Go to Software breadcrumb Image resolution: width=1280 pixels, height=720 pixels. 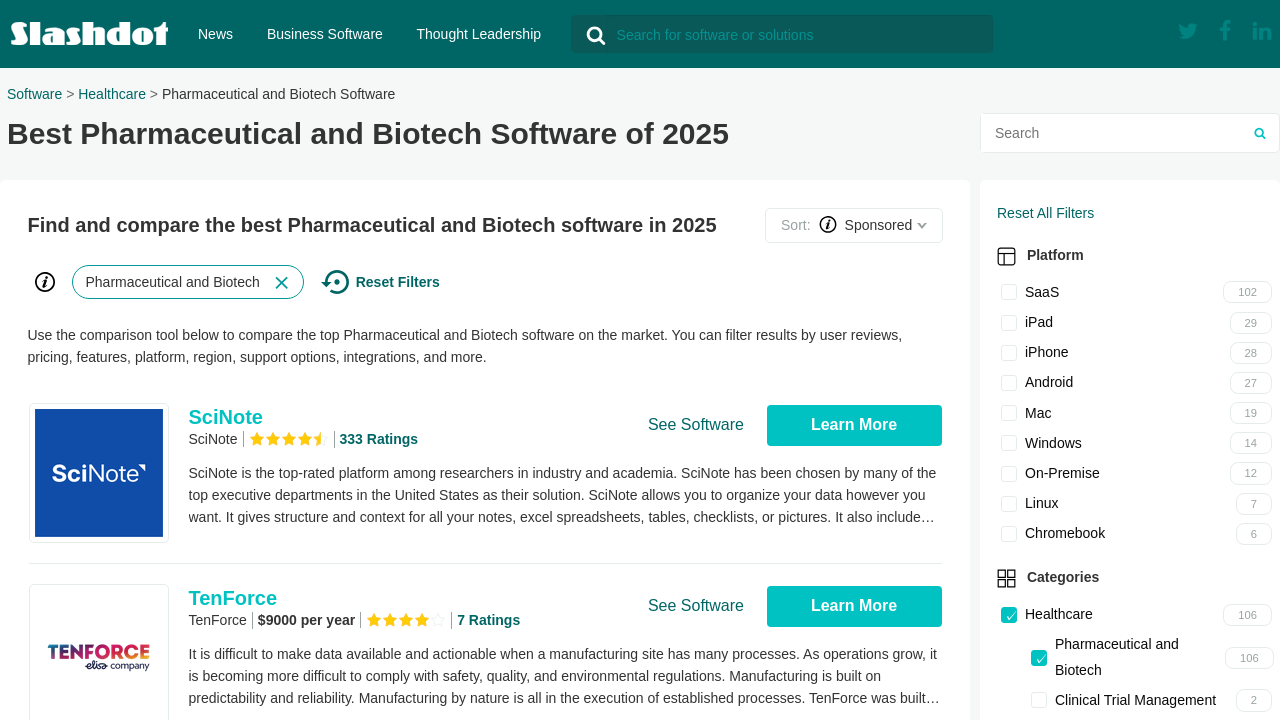tap(34, 94)
